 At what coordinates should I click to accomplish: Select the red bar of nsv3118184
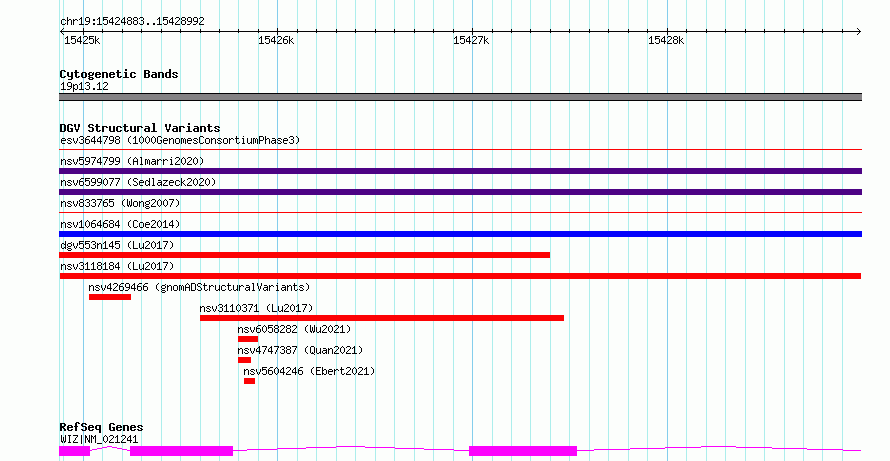click(460, 276)
